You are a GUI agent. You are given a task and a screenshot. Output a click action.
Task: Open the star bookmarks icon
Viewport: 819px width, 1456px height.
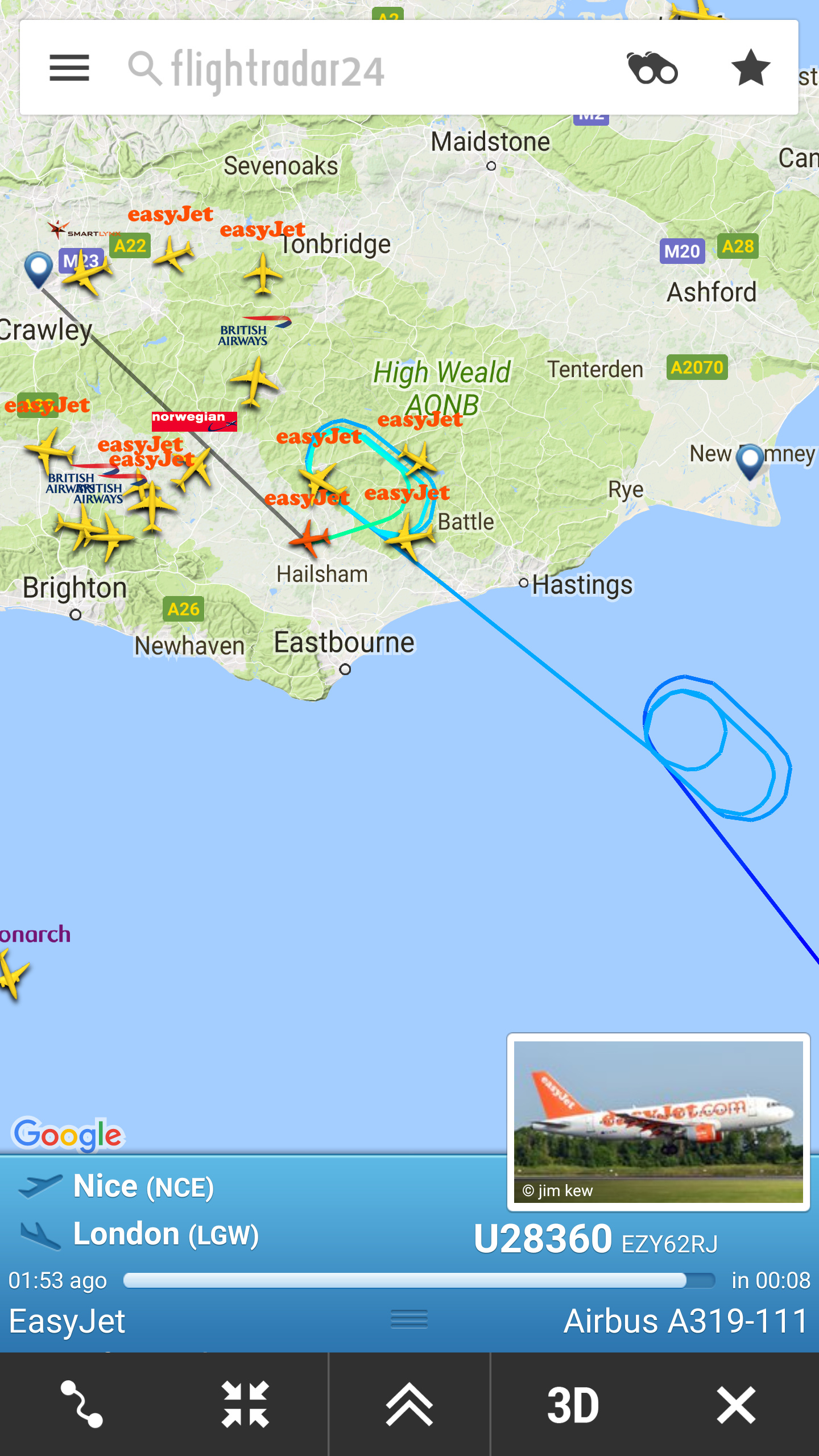(751, 68)
